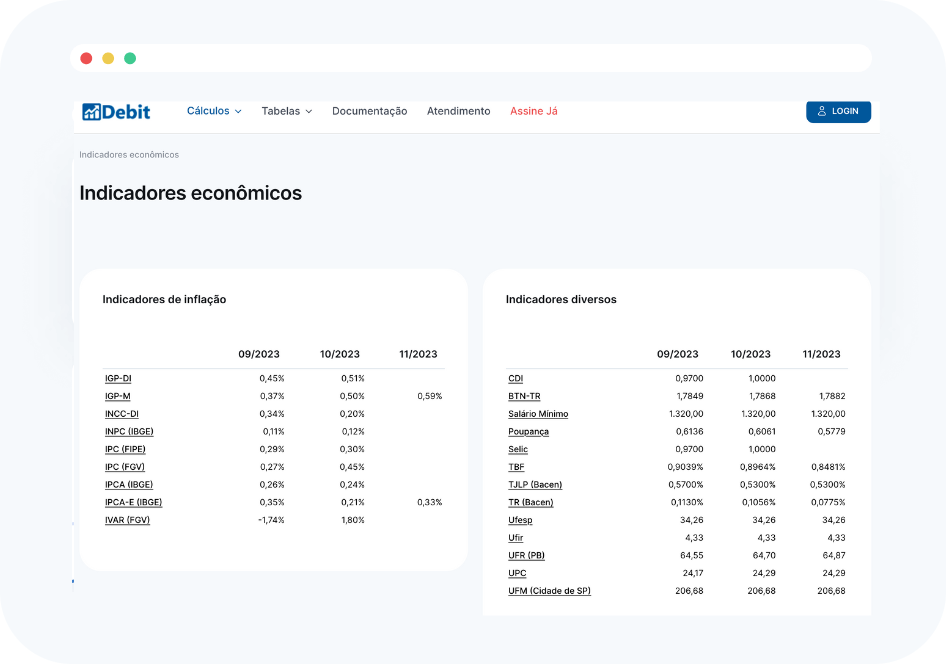Click the green window maximize dot

(130, 58)
